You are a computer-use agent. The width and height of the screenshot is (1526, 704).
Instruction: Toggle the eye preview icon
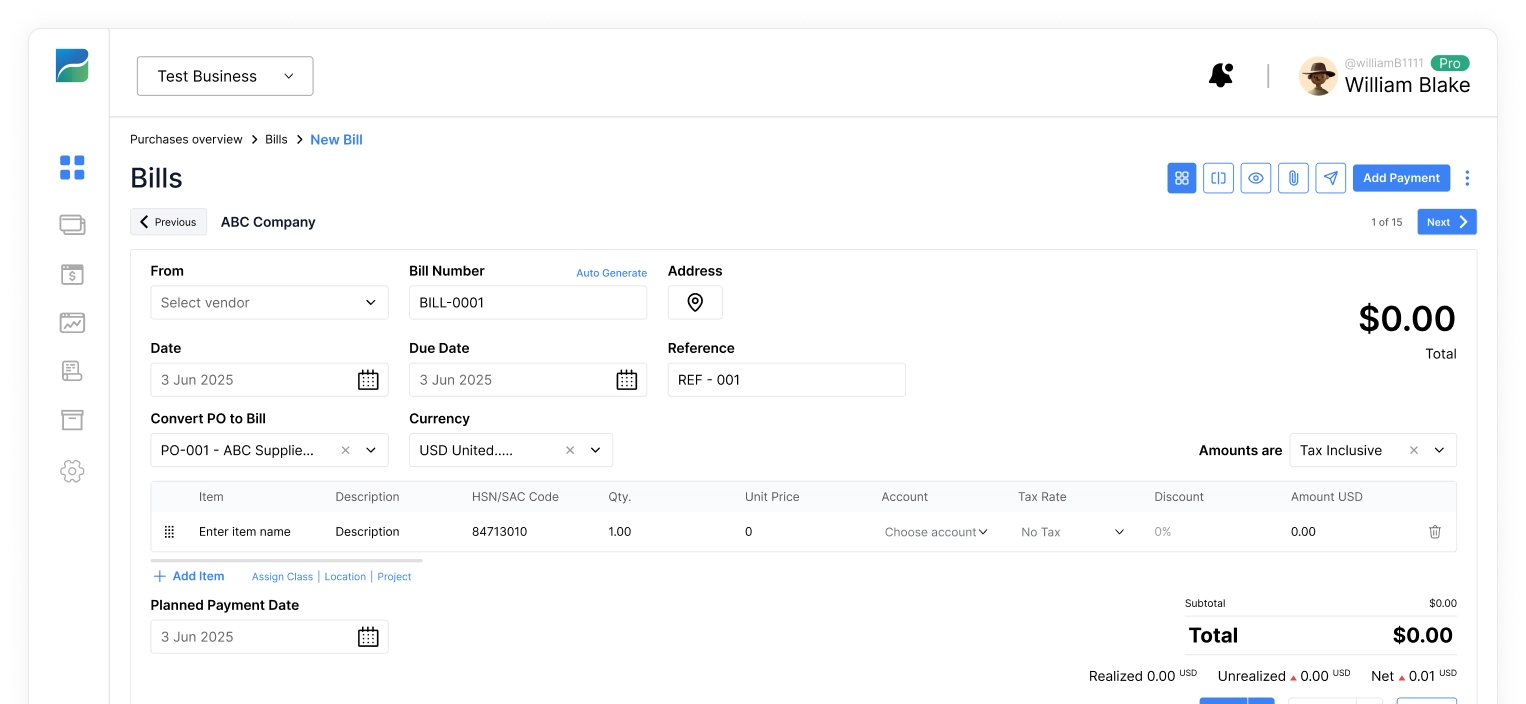coord(1256,178)
